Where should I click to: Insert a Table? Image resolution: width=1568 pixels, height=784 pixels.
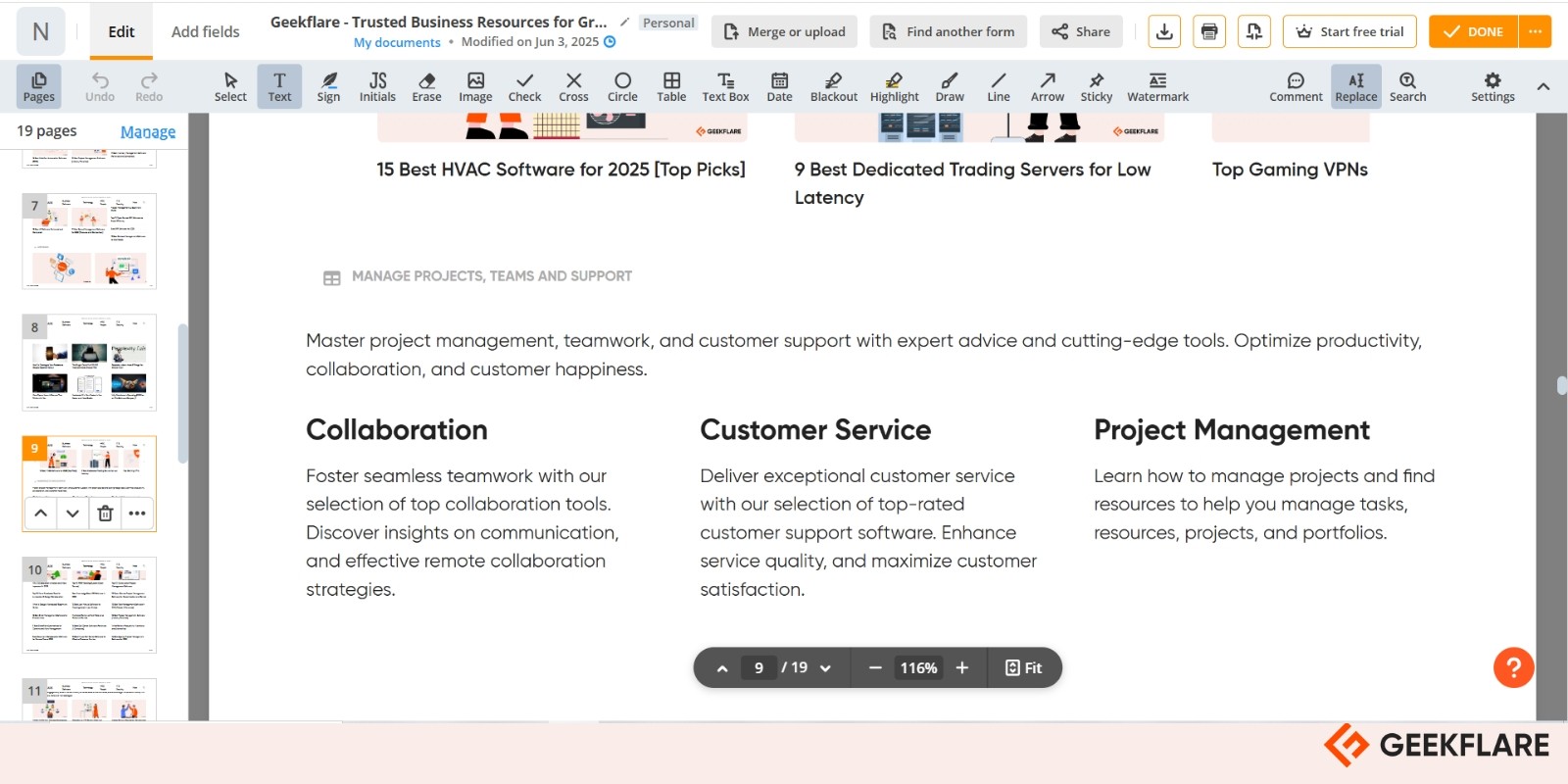tap(671, 86)
